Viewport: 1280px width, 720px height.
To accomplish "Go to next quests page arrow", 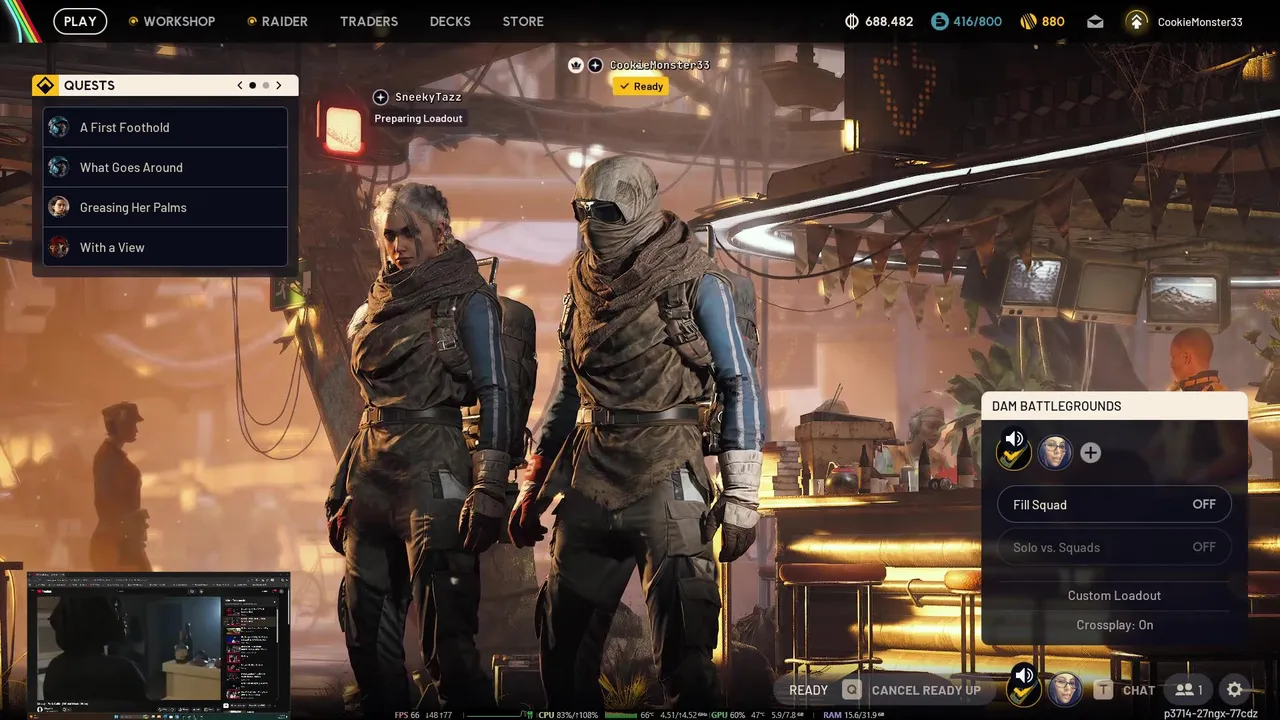I will pyautogui.click(x=279, y=85).
